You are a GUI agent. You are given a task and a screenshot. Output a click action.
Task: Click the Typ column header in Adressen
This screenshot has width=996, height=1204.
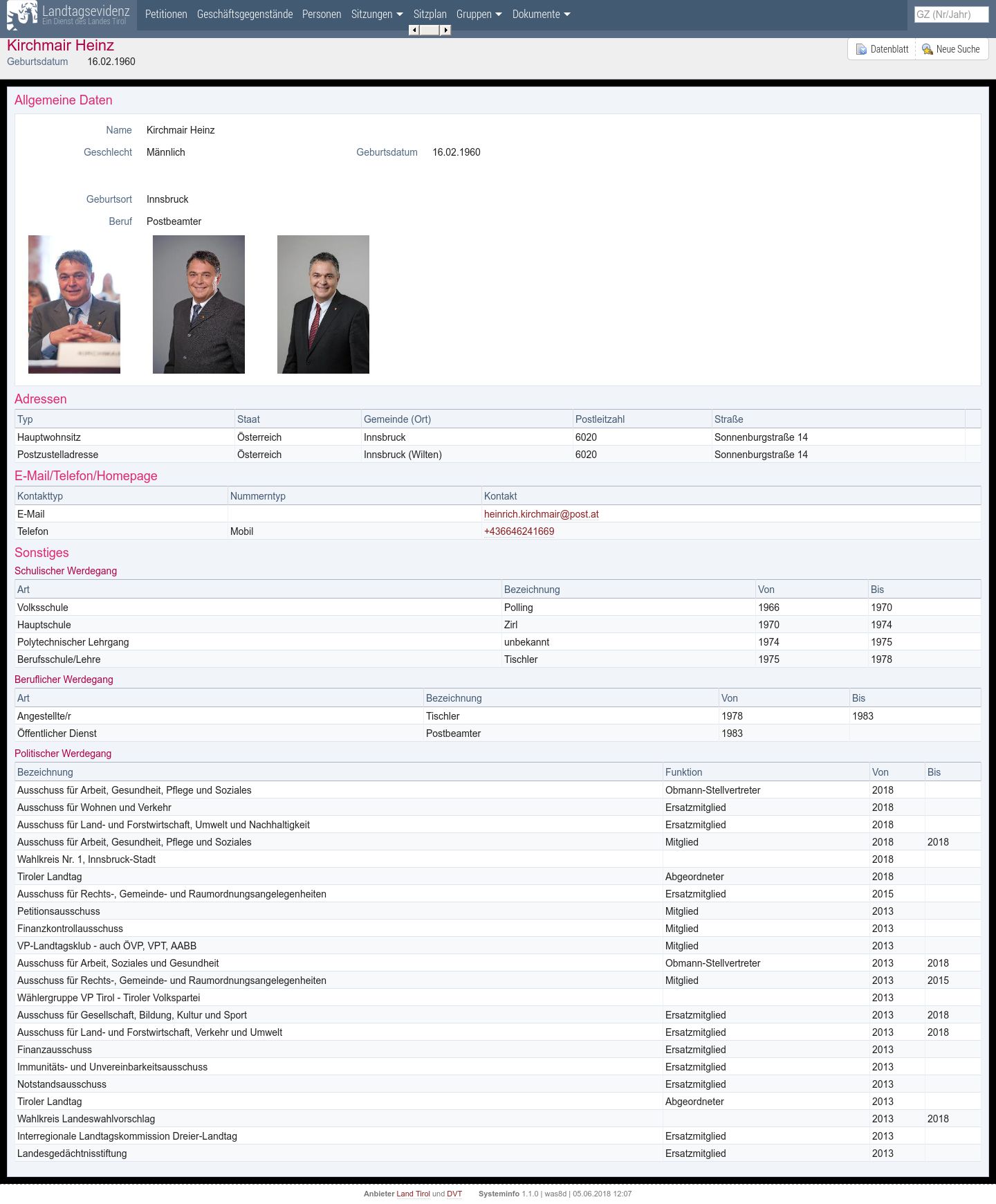pos(124,419)
